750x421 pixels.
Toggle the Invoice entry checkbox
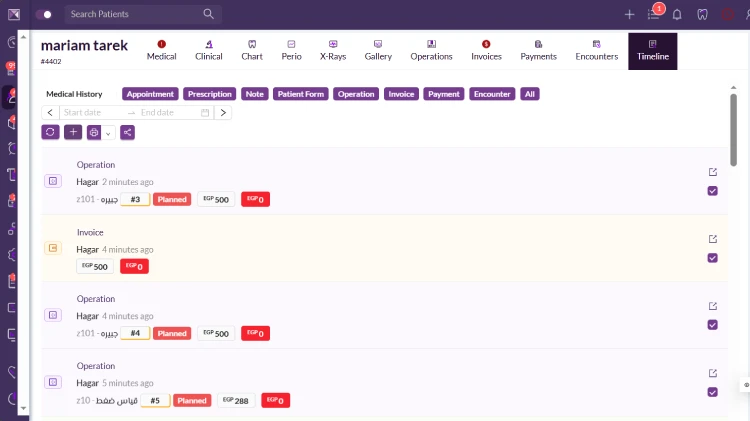click(x=712, y=258)
